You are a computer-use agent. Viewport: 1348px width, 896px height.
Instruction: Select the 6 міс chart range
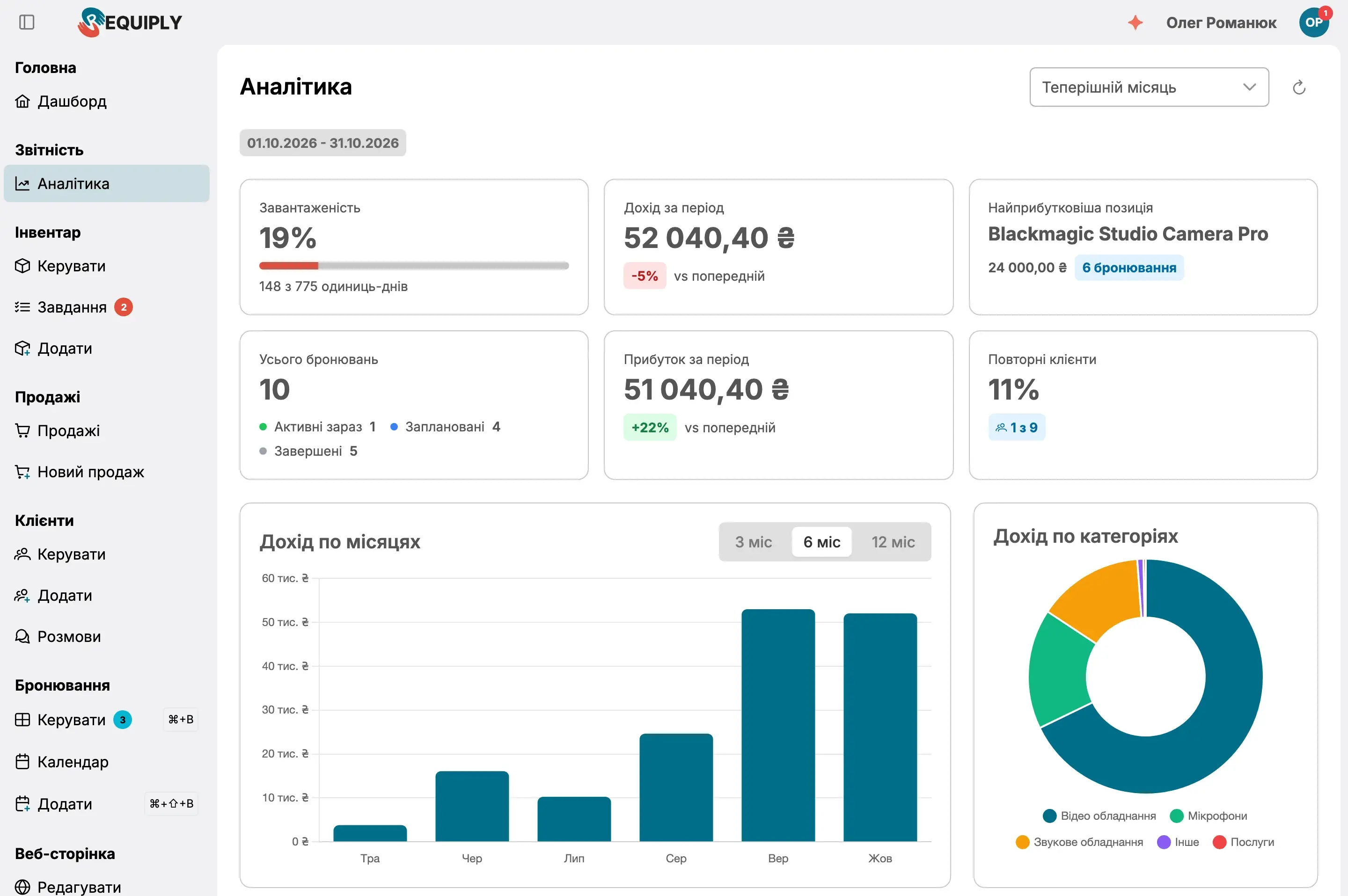(x=821, y=542)
